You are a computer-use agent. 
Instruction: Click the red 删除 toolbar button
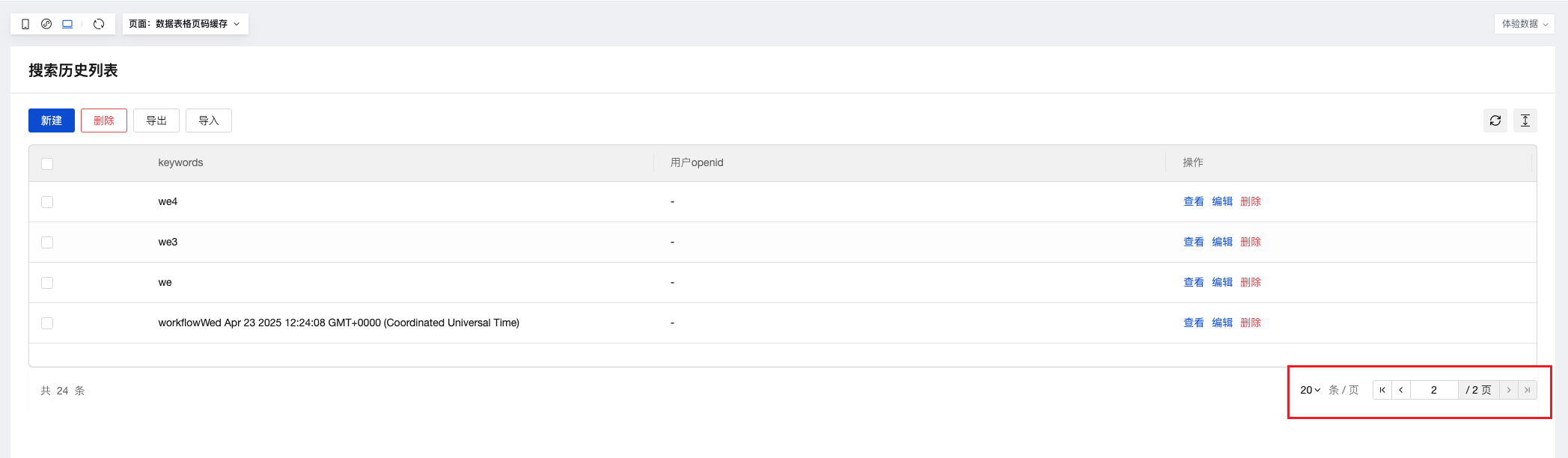tap(104, 120)
